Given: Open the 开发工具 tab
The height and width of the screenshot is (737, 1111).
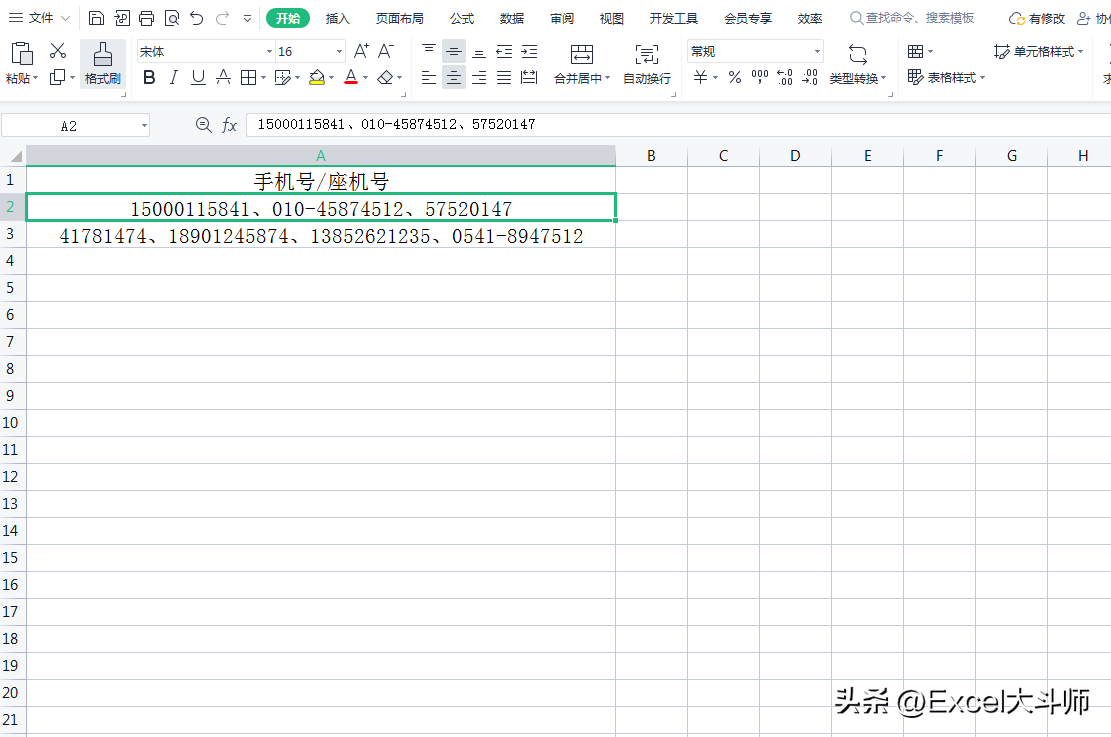Looking at the screenshot, I should [x=673, y=18].
